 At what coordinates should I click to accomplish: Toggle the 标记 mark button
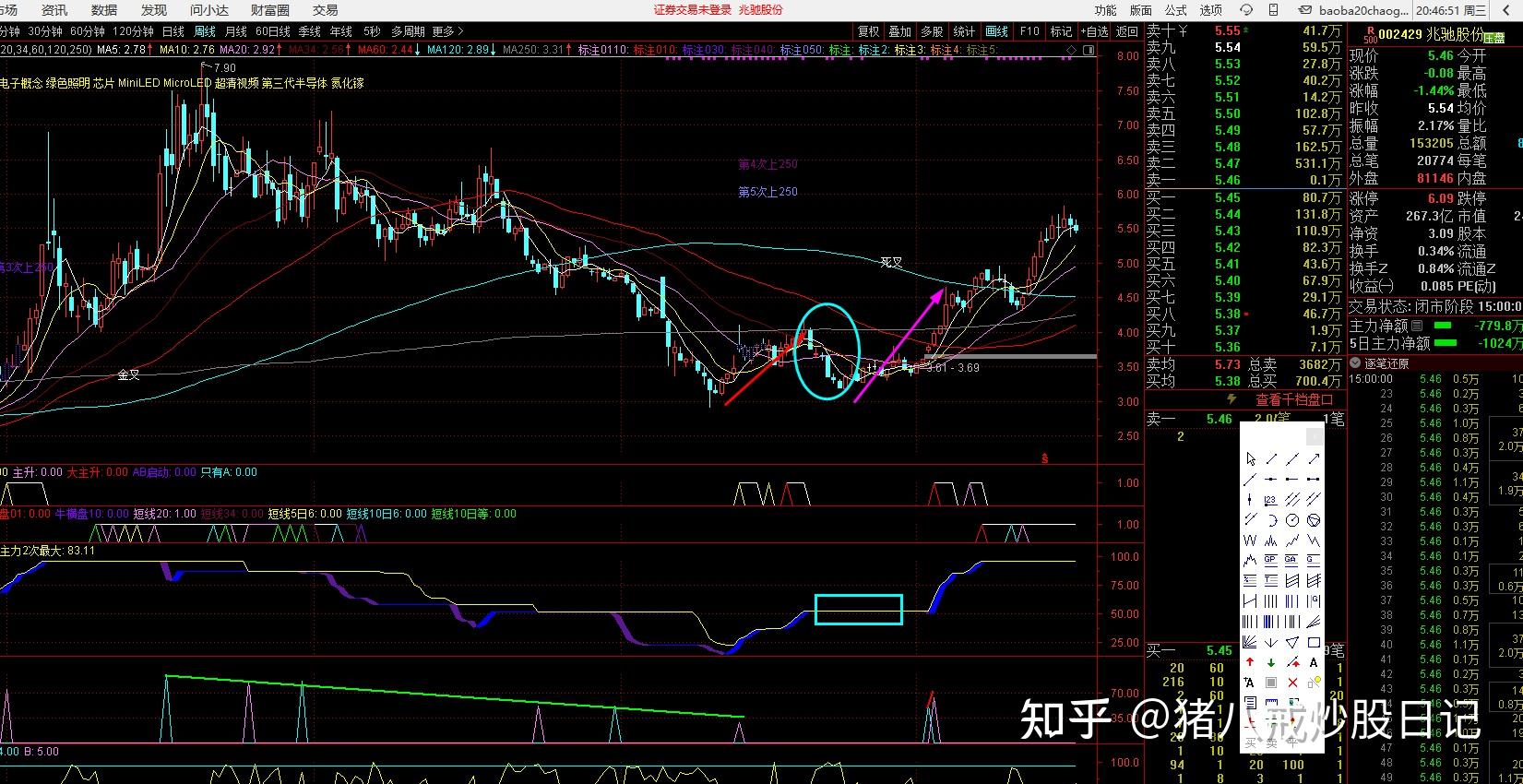pos(1061,31)
